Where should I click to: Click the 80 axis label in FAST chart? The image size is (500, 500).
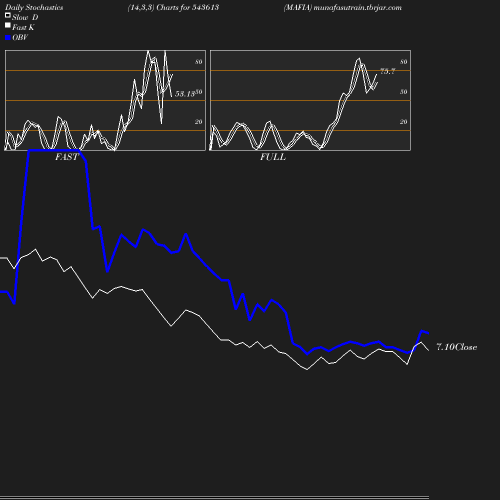199,62
